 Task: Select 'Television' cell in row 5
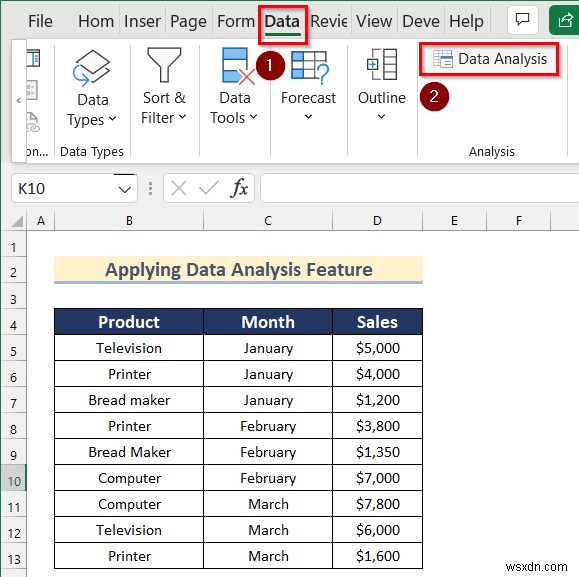129,348
